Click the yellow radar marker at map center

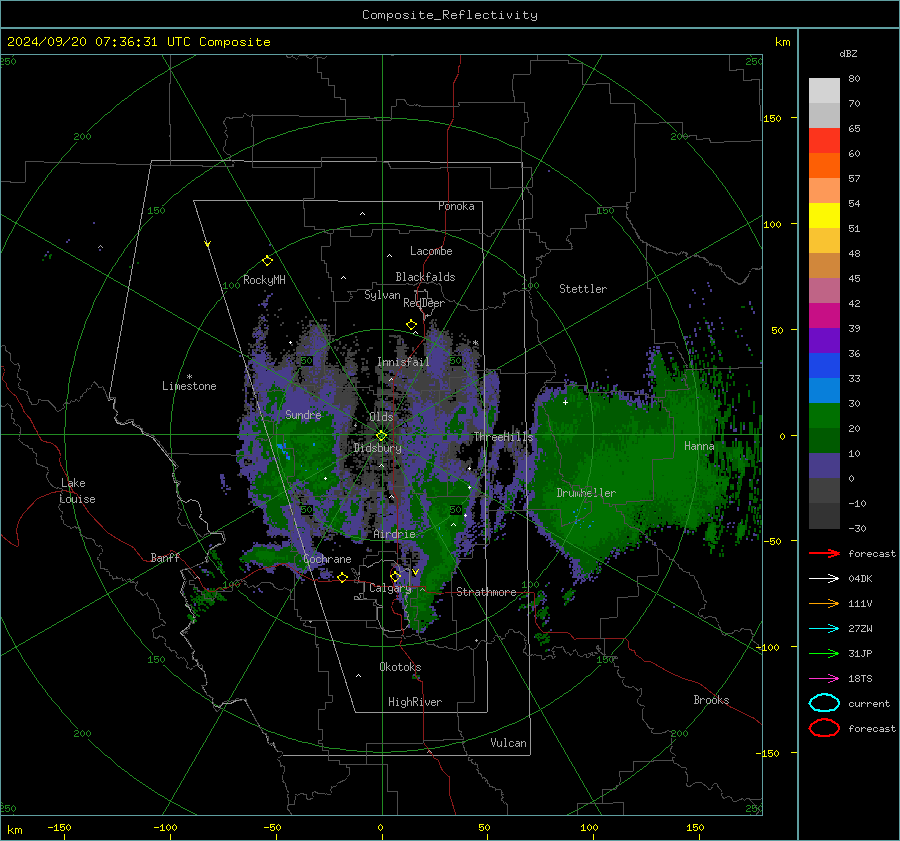click(381, 436)
